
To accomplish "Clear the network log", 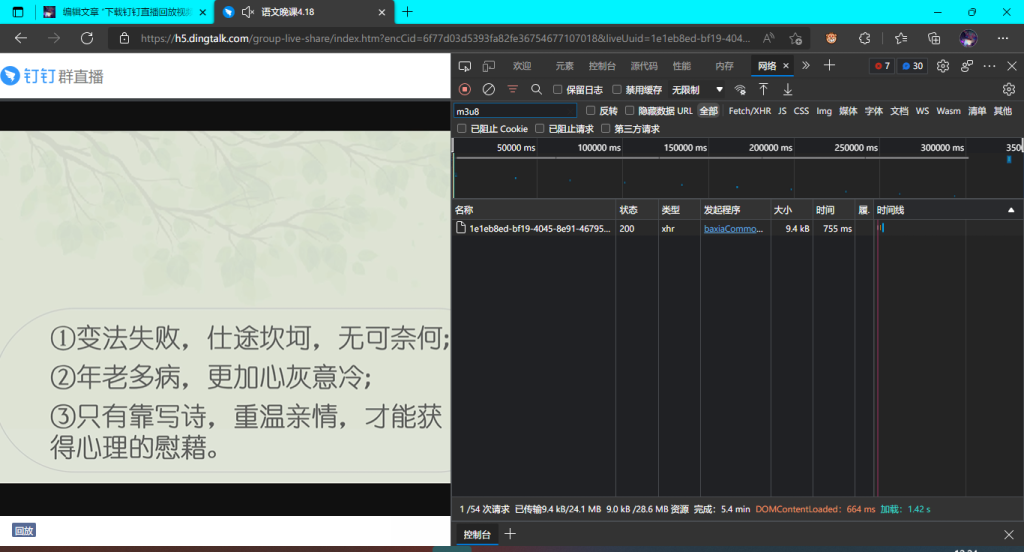I will [x=489, y=90].
